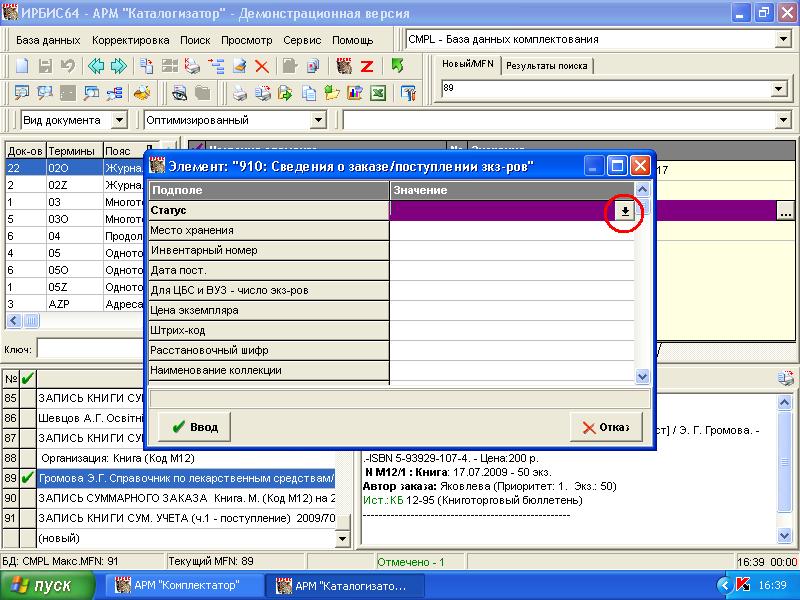Open the Сервис menu

[302, 40]
